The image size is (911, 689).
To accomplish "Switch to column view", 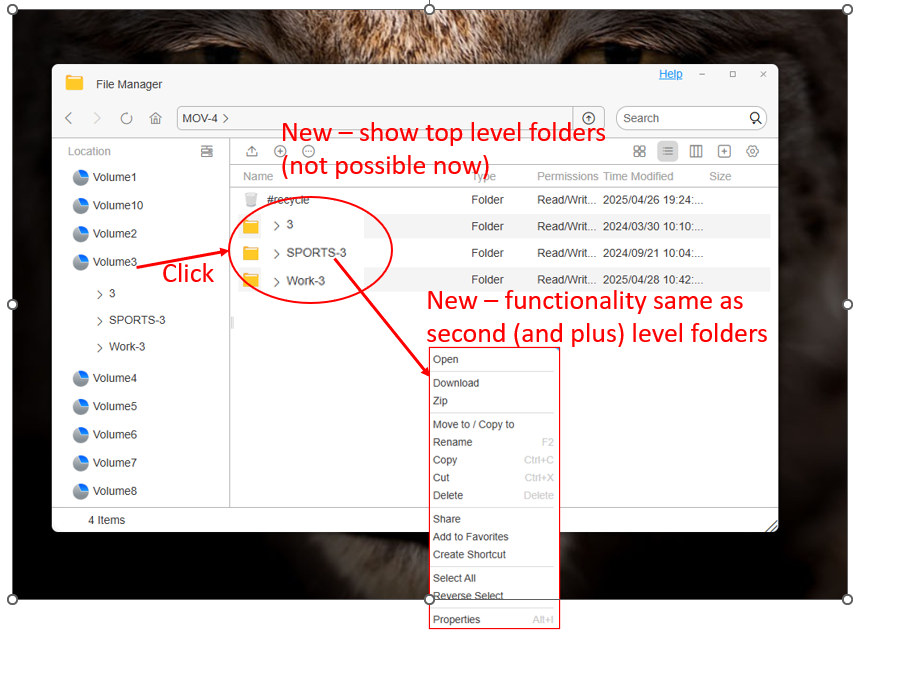I will tap(695, 152).
